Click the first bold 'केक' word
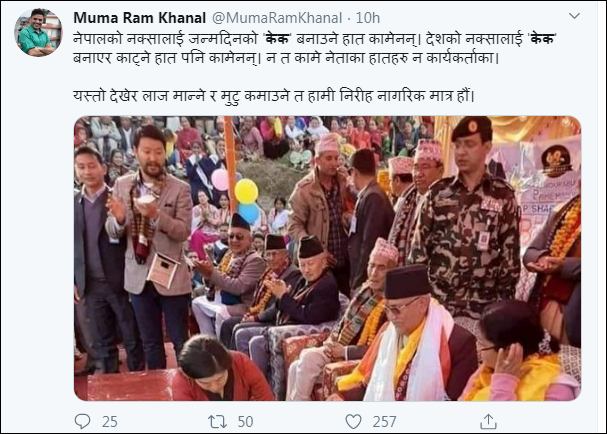This screenshot has width=607, height=434. pos(278,39)
